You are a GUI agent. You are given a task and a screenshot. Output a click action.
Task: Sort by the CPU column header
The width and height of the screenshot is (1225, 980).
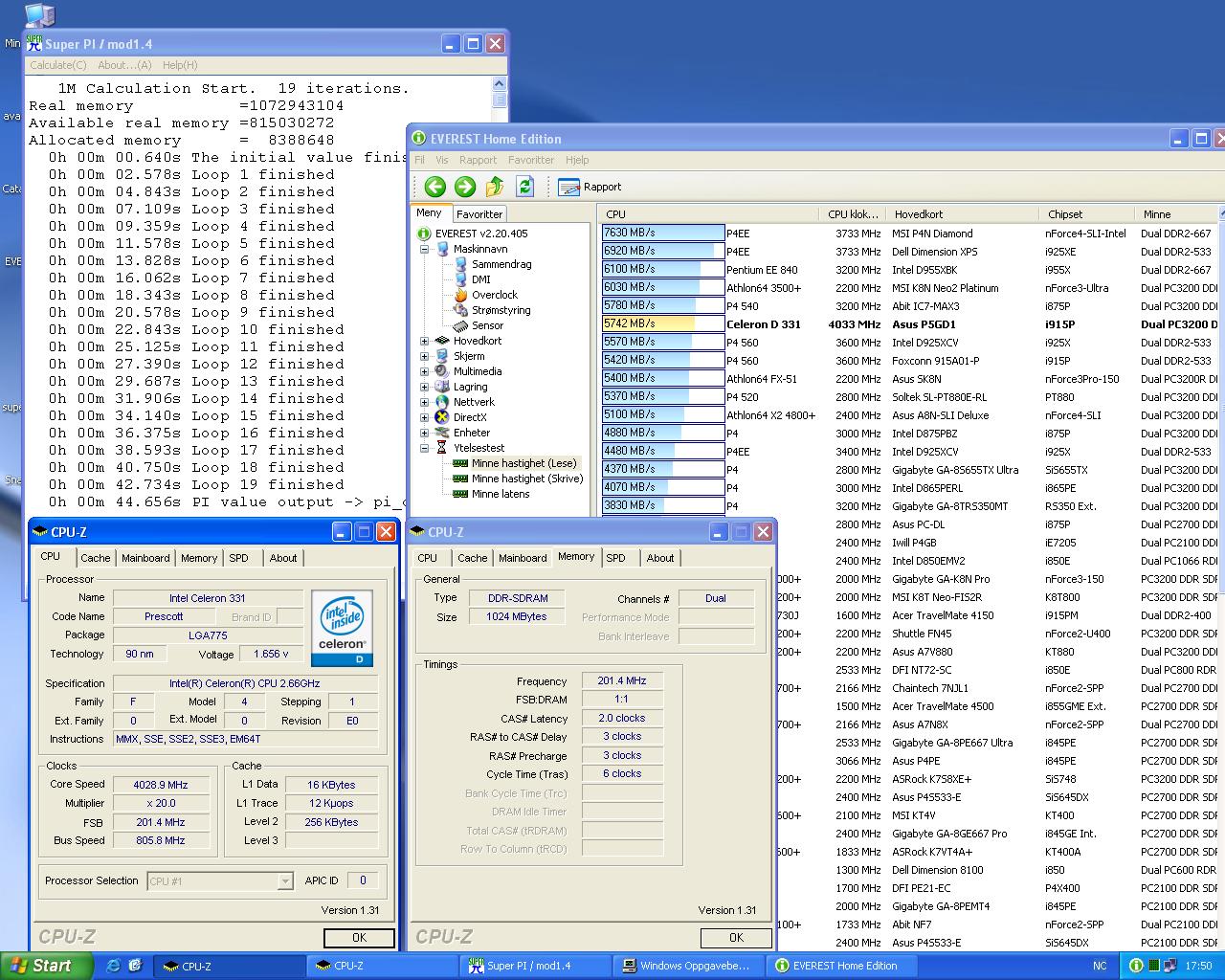pos(709,214)
